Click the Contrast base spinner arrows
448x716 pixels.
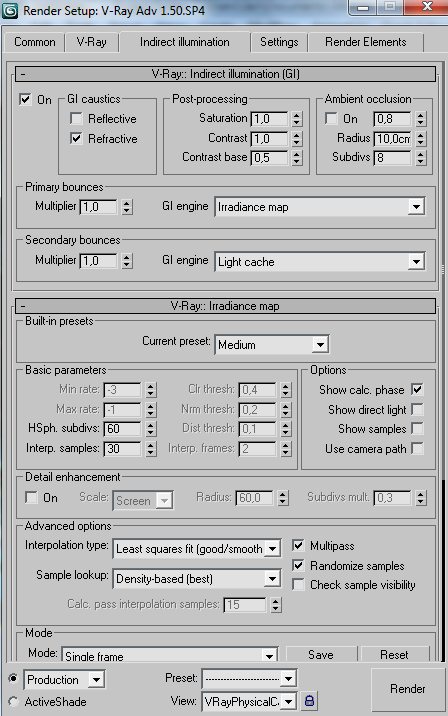(297, 158)
